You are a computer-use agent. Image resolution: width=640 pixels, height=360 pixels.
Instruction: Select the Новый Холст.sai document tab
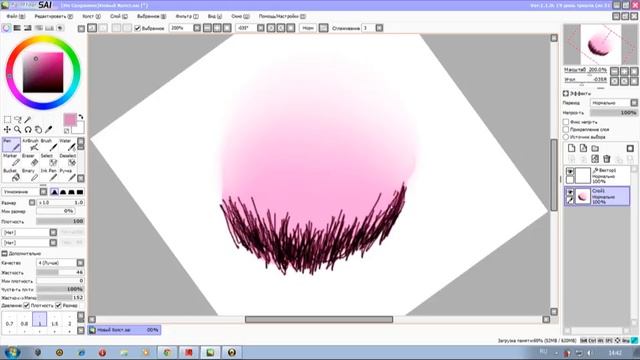(124, 330)
